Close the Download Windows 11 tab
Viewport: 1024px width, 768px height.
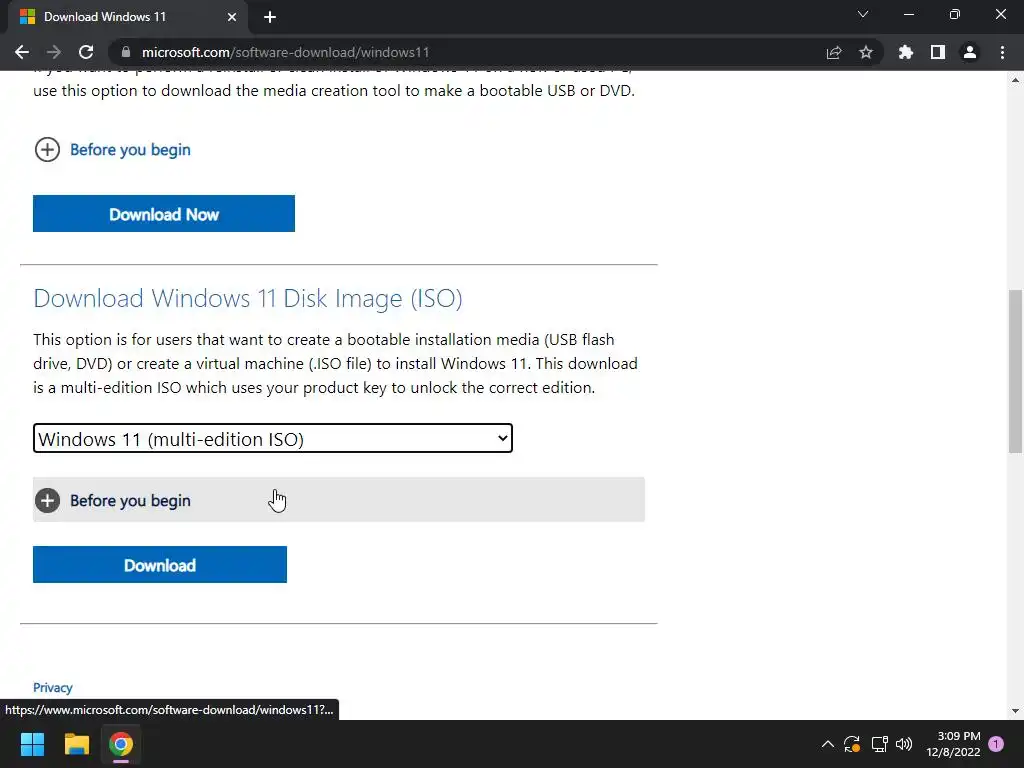tap(232, 17)
